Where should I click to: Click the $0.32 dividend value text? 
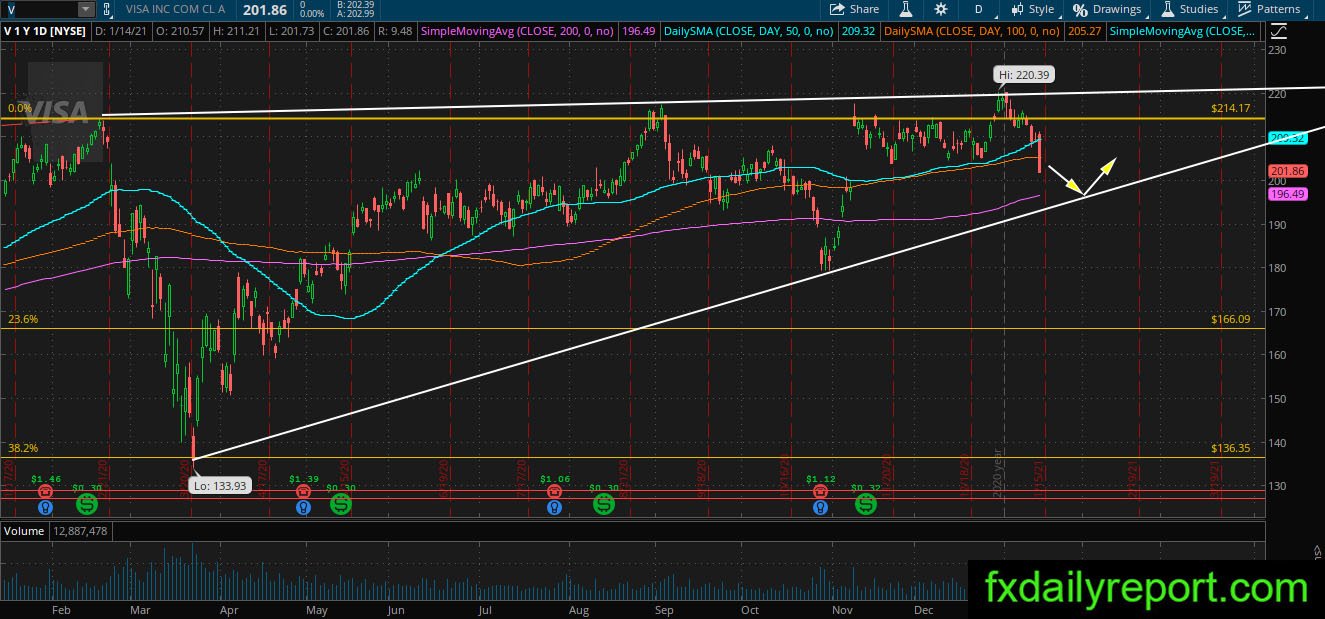pos(866,486)
